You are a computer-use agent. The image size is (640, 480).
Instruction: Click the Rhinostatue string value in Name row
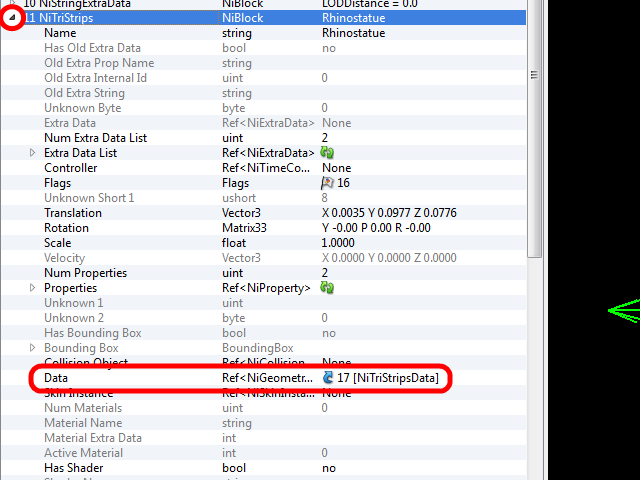click(353, 33)
